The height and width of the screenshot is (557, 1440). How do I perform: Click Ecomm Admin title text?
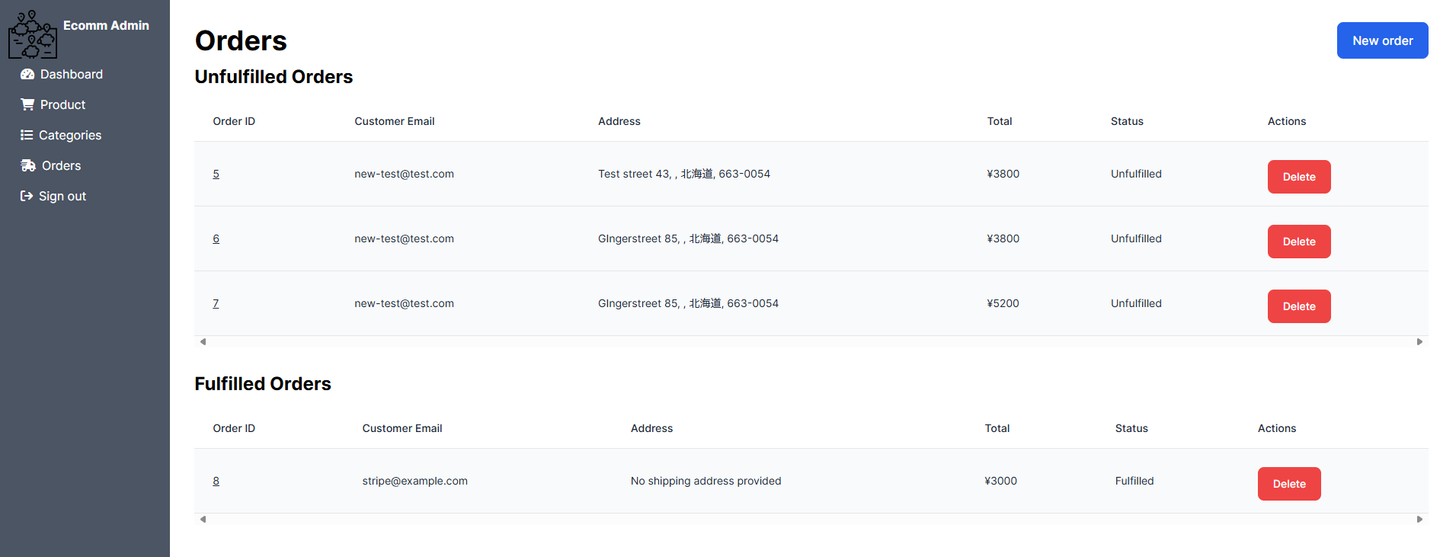106,25
